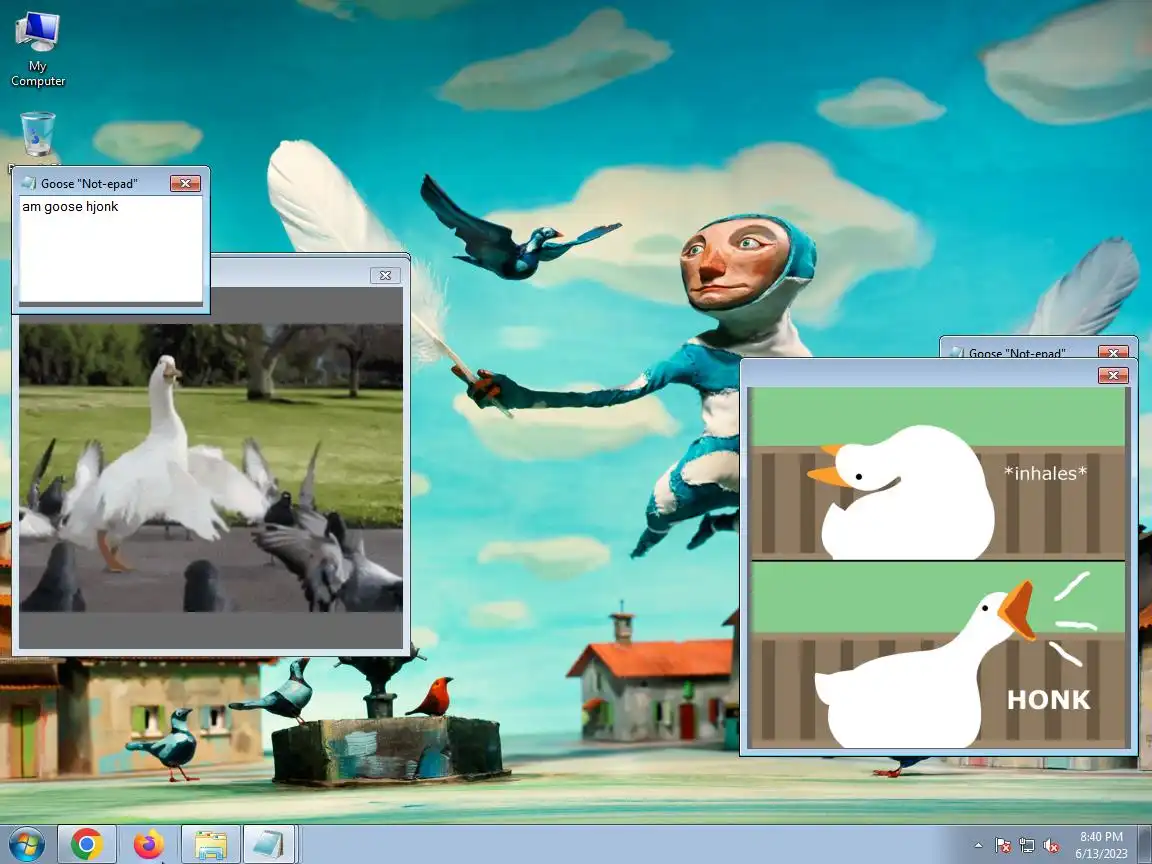Open the Start menu orb
This screenshot has height=864, width=1152.
(x=26, y=845)
